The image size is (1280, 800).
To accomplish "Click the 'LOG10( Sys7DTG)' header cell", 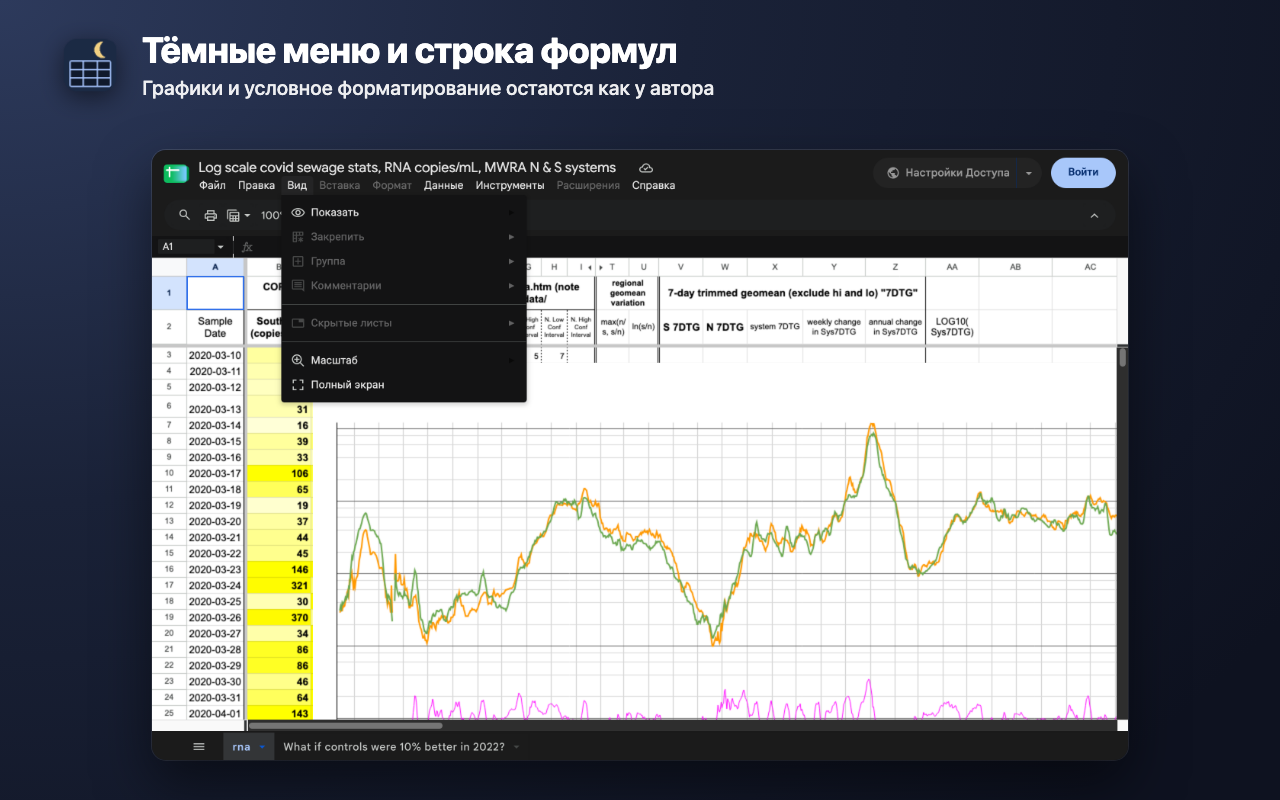I will [952, 327].
